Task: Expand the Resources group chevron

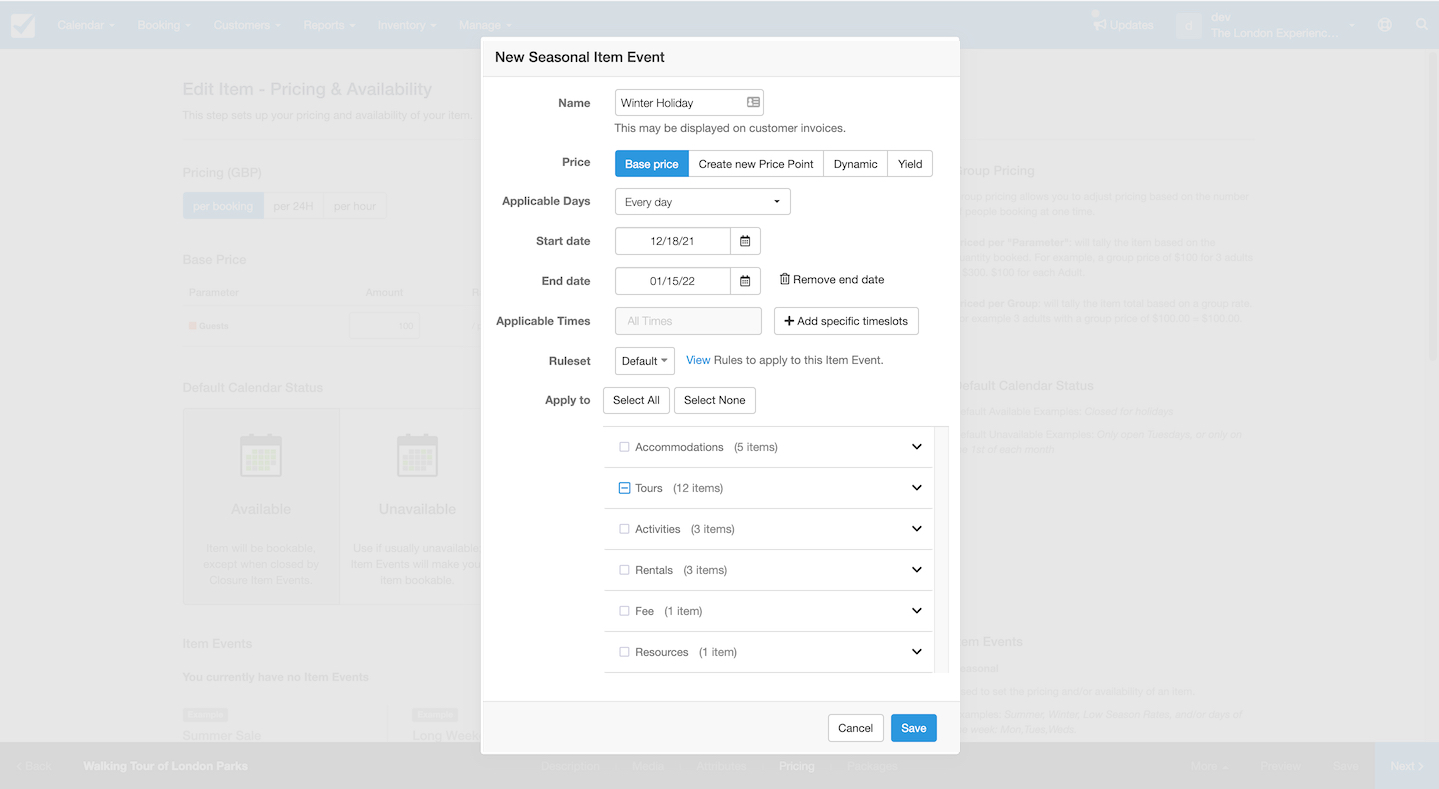Action: [917, 652]
